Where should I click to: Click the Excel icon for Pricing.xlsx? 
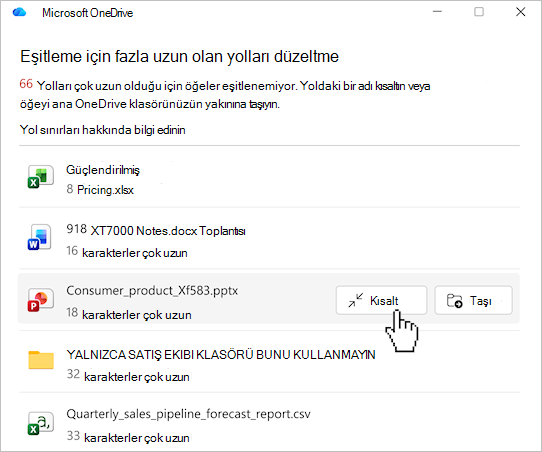(x=40, y=177)
